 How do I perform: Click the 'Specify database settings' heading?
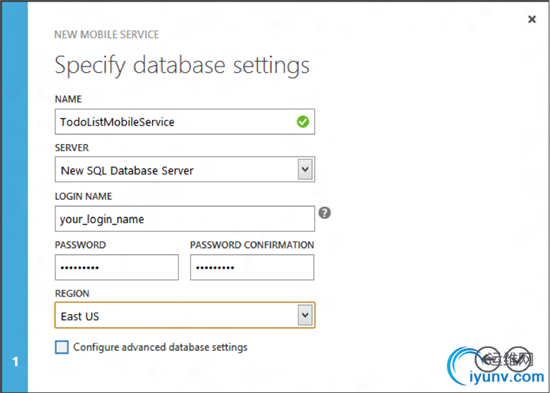[x=182, y=66]
